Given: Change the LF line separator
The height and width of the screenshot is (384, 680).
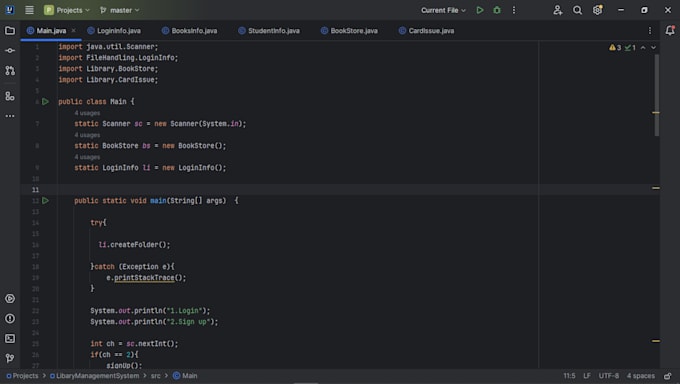Looking at the screenshot, I should pyautogui.click(x=587, y=376).
